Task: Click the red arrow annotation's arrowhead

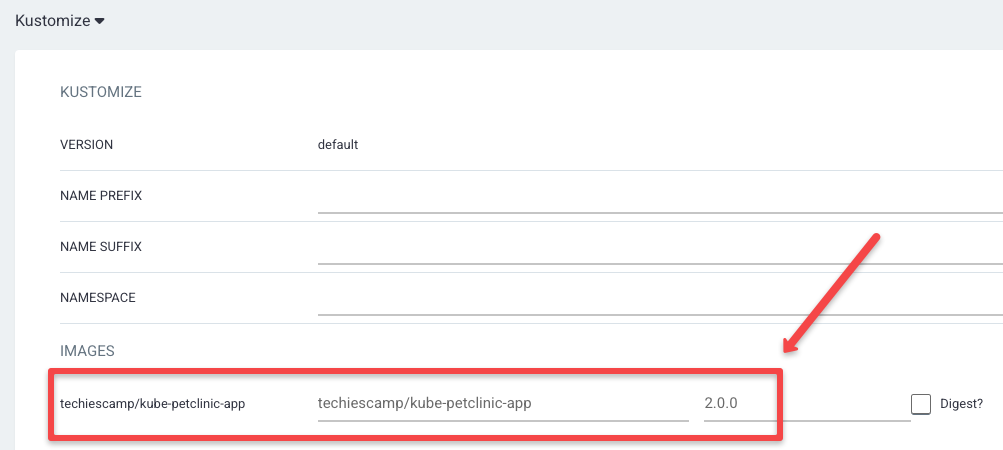Action: click(790, 347)
